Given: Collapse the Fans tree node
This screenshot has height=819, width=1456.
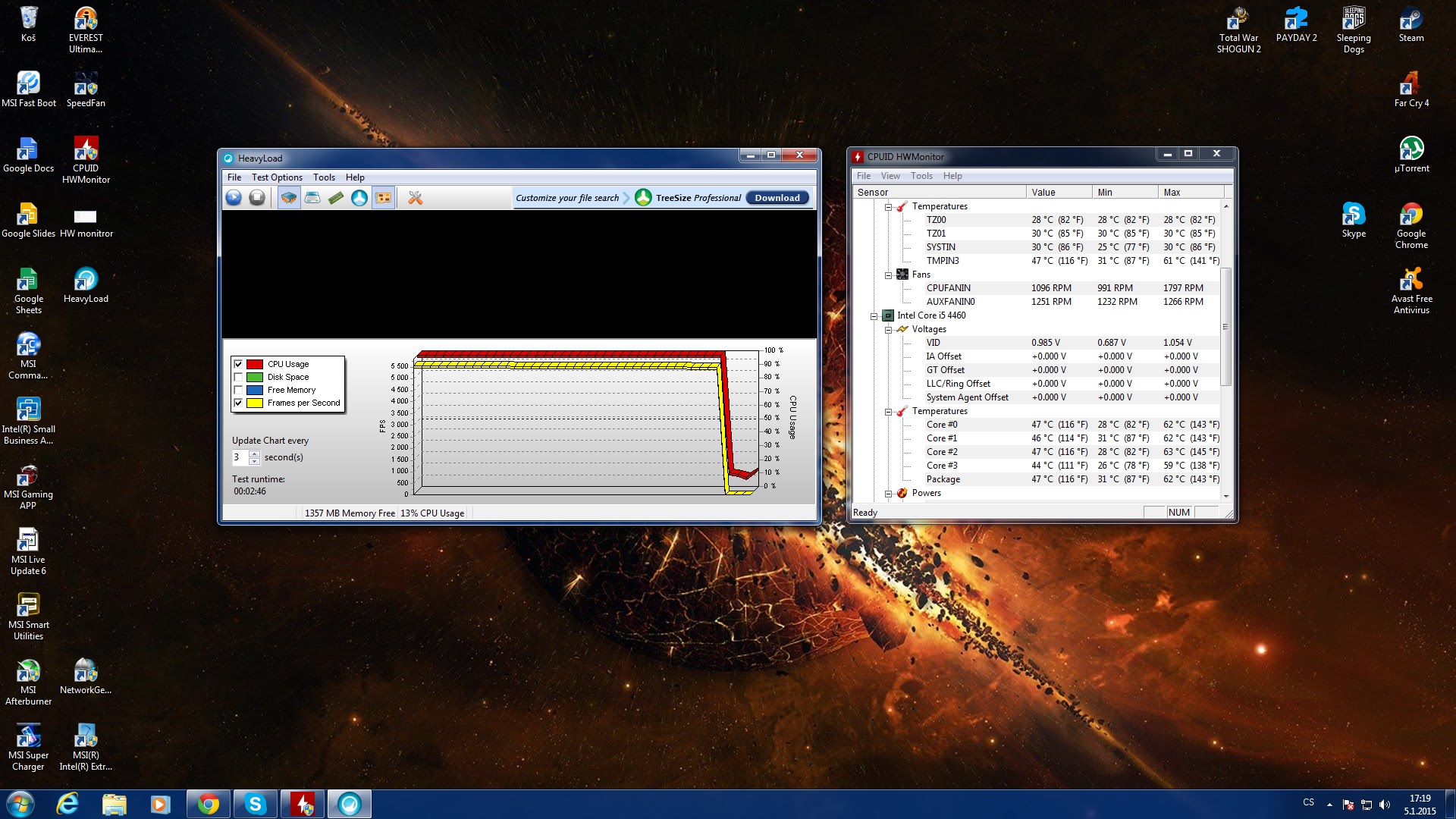Looking at the screenshot, I should pos(888,275).
